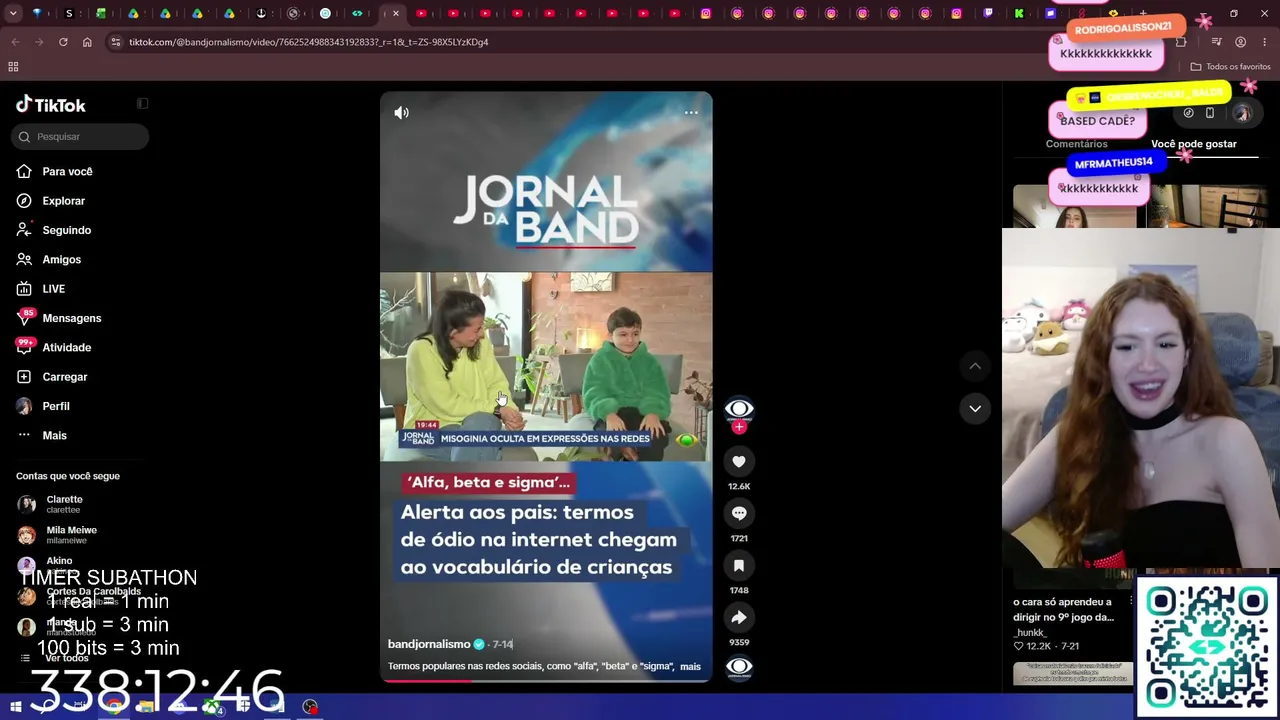Open the Chrome three-dot menu

coord(1264,42)
